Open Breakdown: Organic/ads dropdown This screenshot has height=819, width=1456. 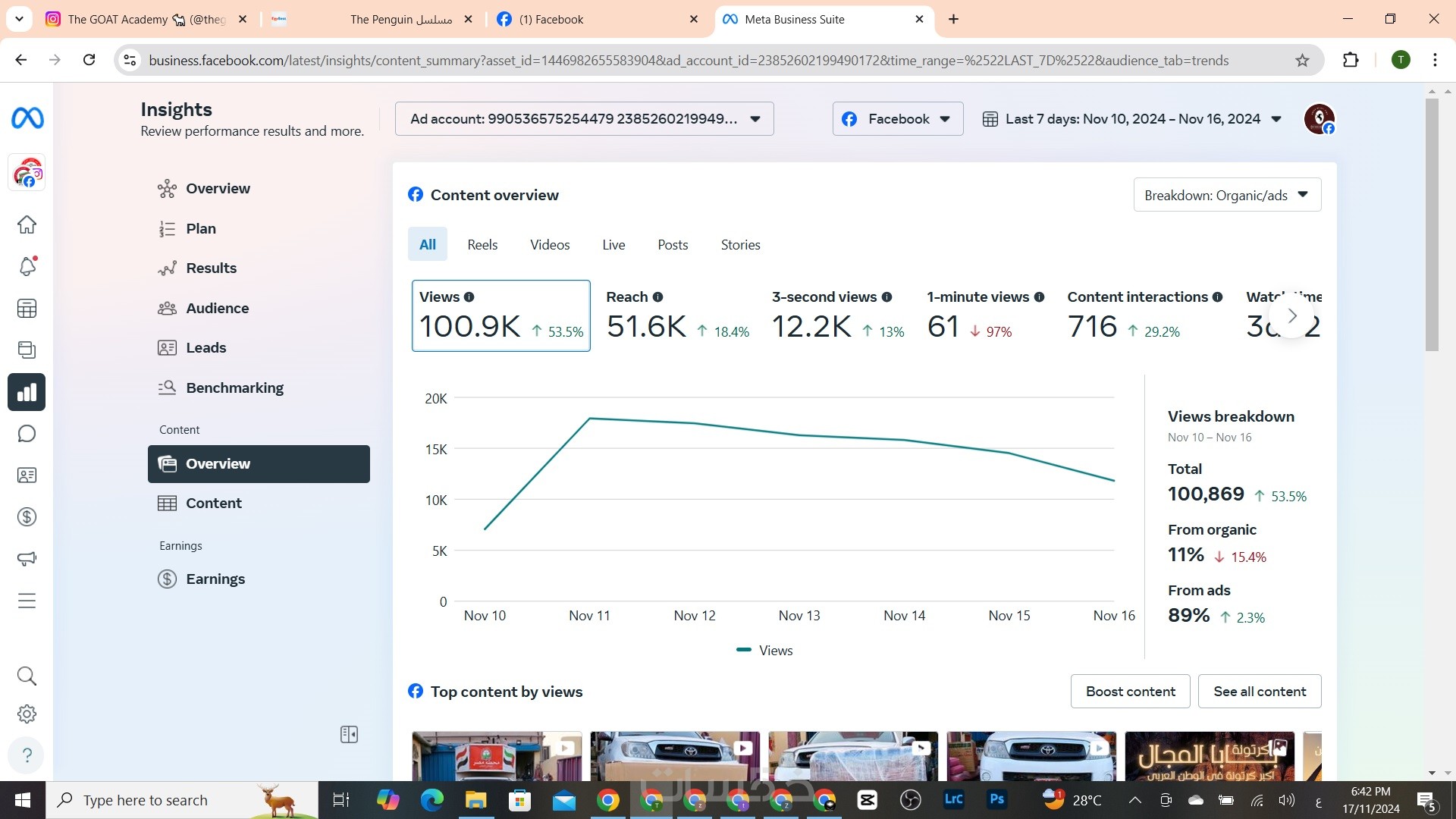[1226, 195]
